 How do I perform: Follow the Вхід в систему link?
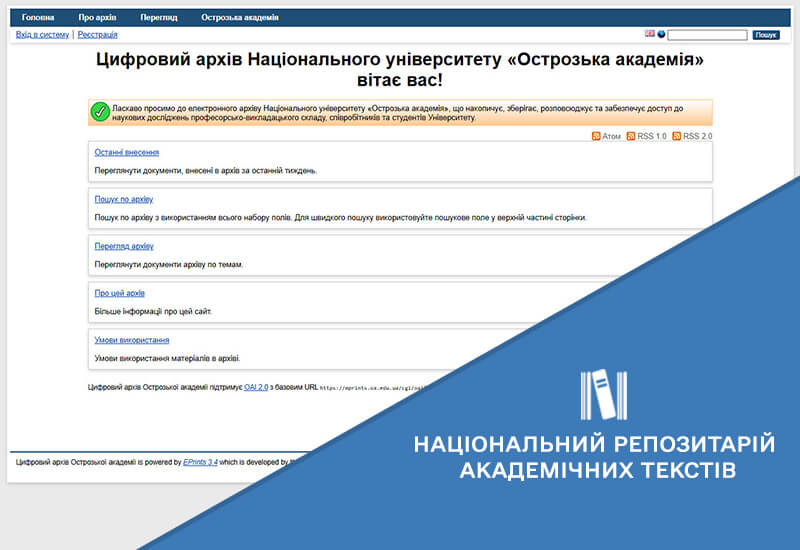click(42, 35)
